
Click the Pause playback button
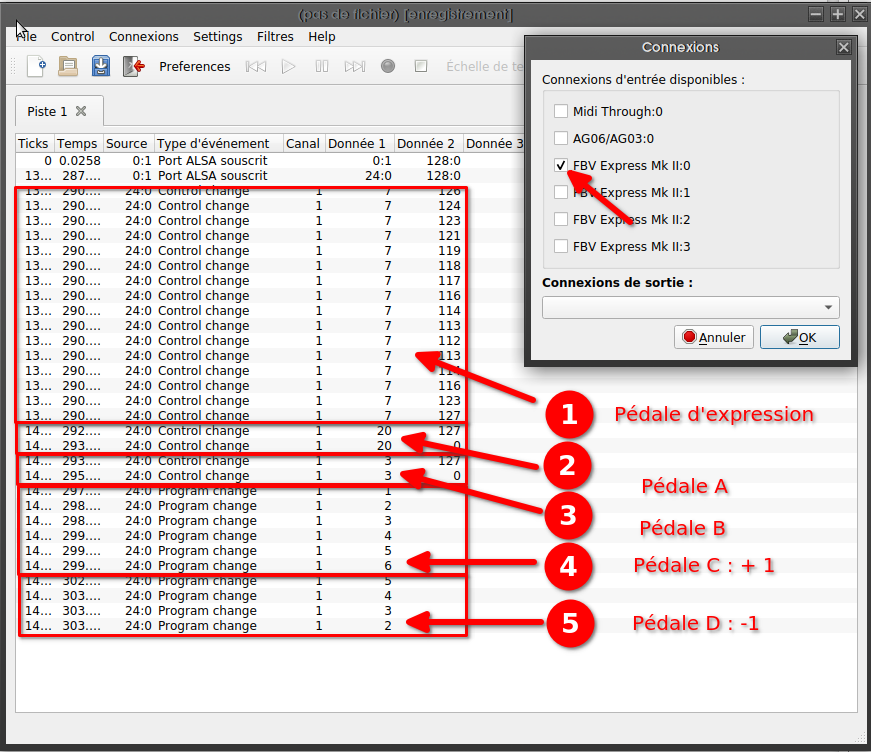[322, 67]
